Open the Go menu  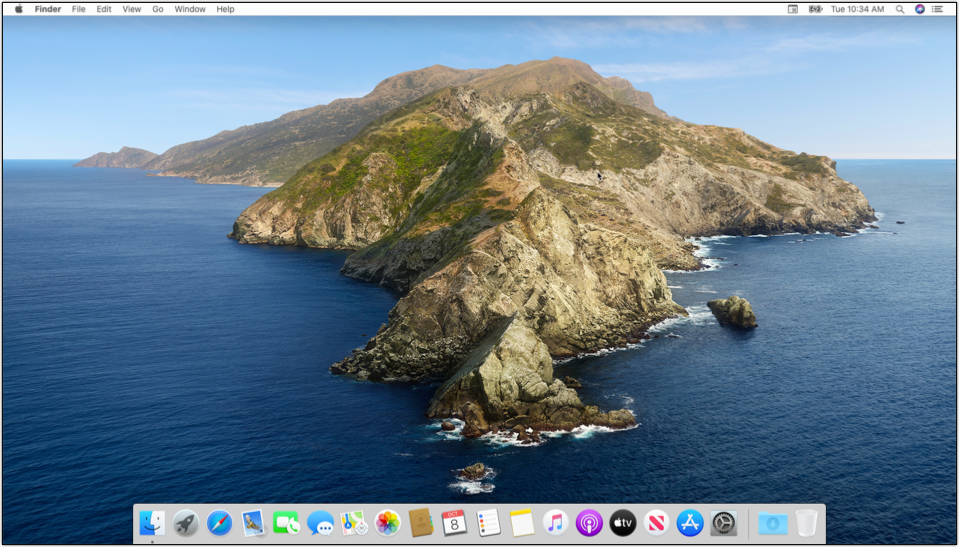tap(158, 9)
